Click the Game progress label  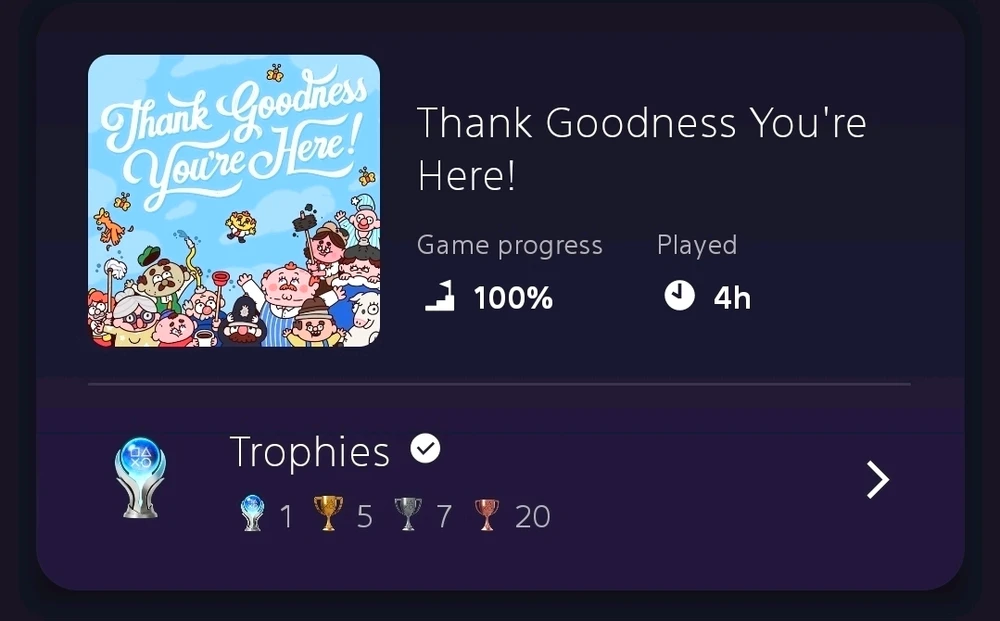(x=509, y=245)
